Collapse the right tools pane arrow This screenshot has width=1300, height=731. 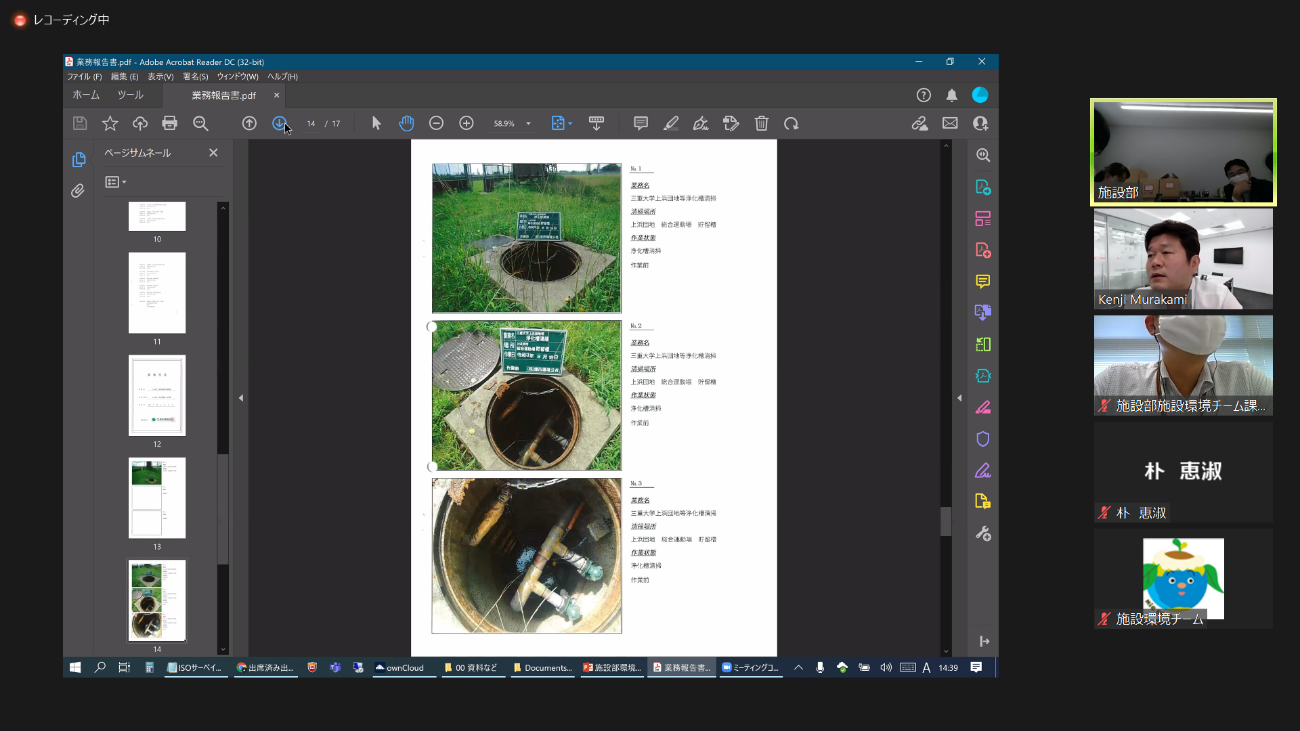[x=959, y=398]
